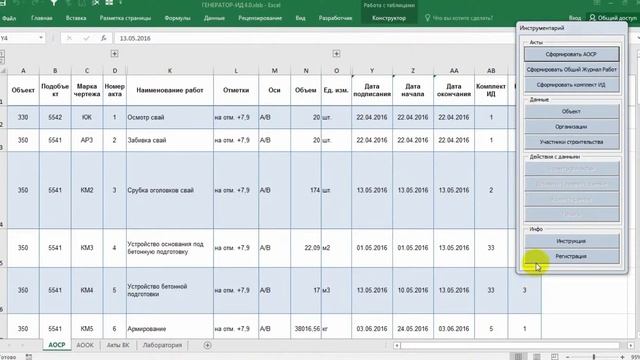Click the horizontal scrollbar right arrow
Image resolution: width=640 pixels, height=360 pixels.
[631, 346]
